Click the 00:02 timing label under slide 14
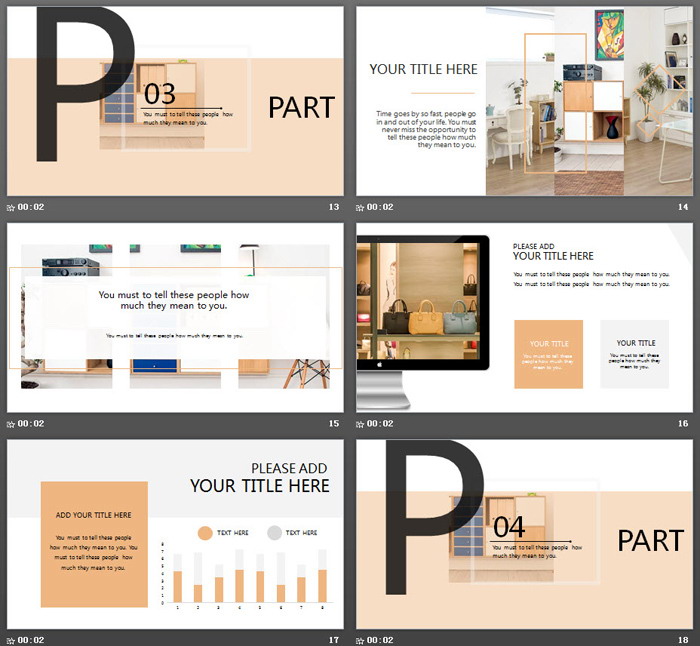This screenshot has width=700, height=646. pos(381,207)
